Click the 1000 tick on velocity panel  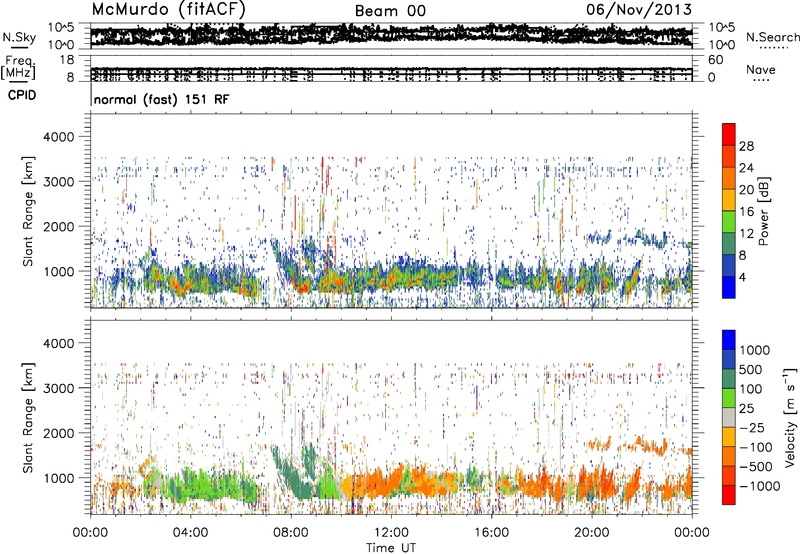pyautogui.click(x=59, y=479)
